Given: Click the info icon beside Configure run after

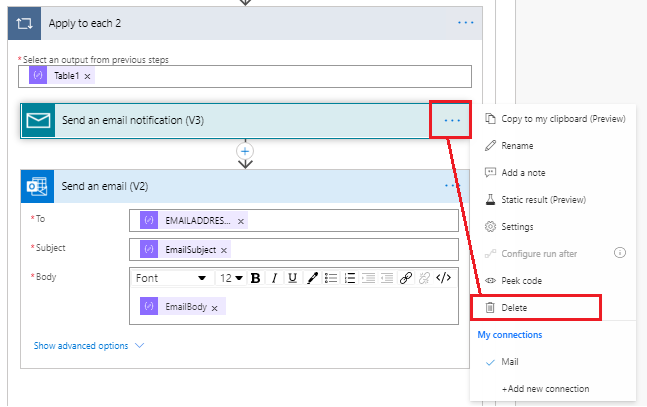Looking at the screenshot, I should point(620,253).
